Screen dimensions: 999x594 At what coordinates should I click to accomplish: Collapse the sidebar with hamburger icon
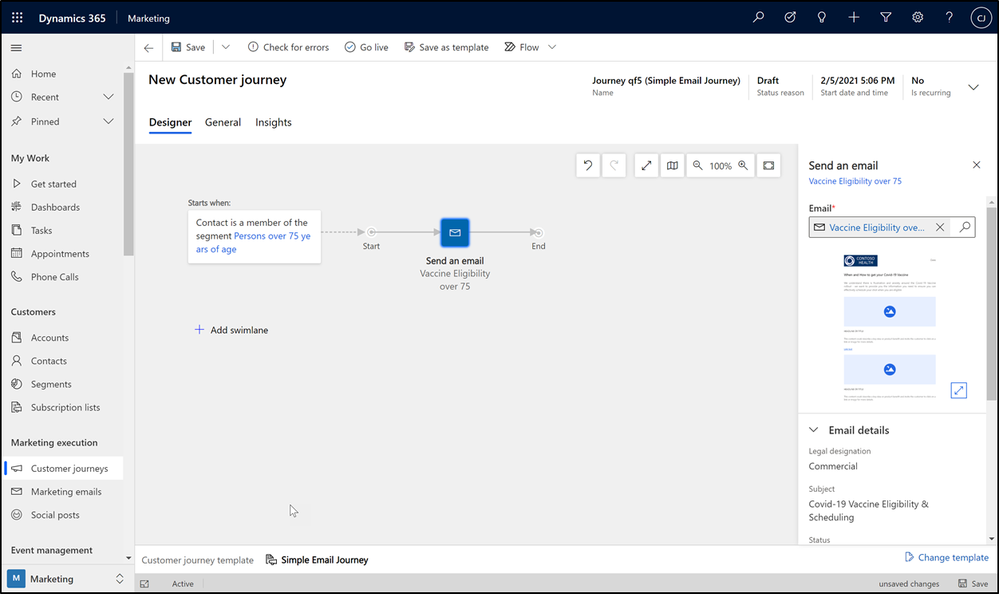[17, 48]
